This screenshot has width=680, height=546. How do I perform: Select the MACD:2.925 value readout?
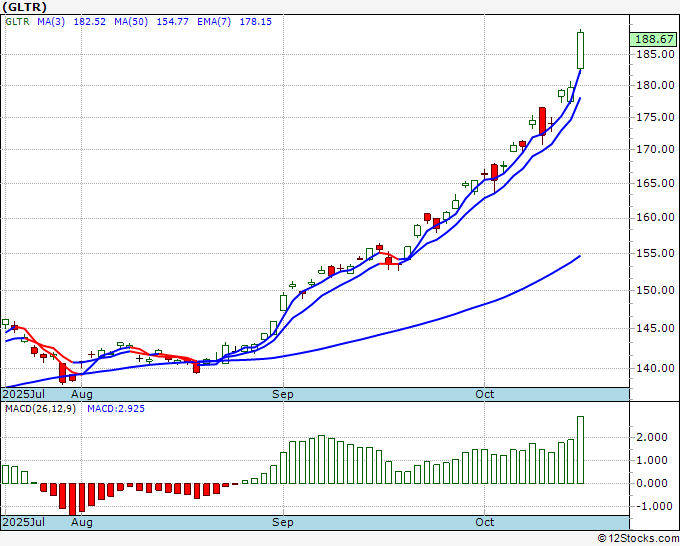coord(116,409)
